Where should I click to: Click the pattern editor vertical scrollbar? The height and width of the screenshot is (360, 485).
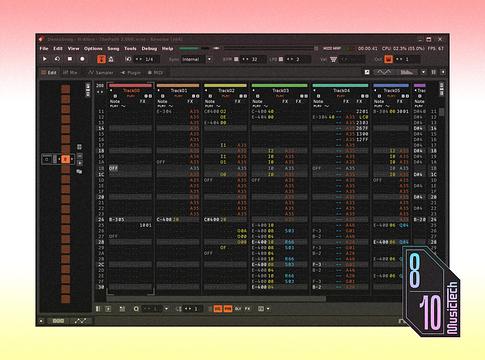point(442,112)
